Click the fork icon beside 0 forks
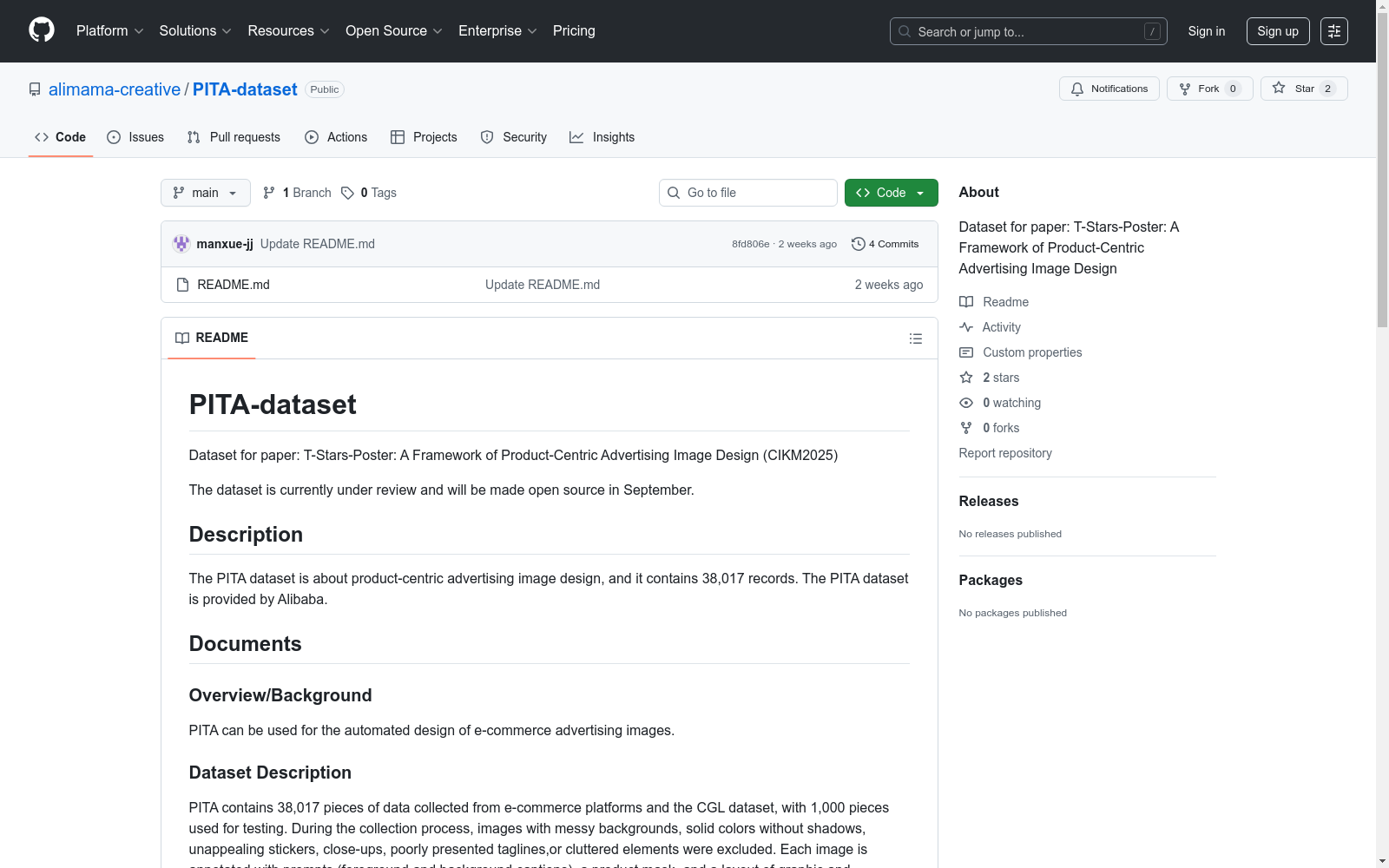The height and width of the screenshot is (868, 1389). (966, 428)
